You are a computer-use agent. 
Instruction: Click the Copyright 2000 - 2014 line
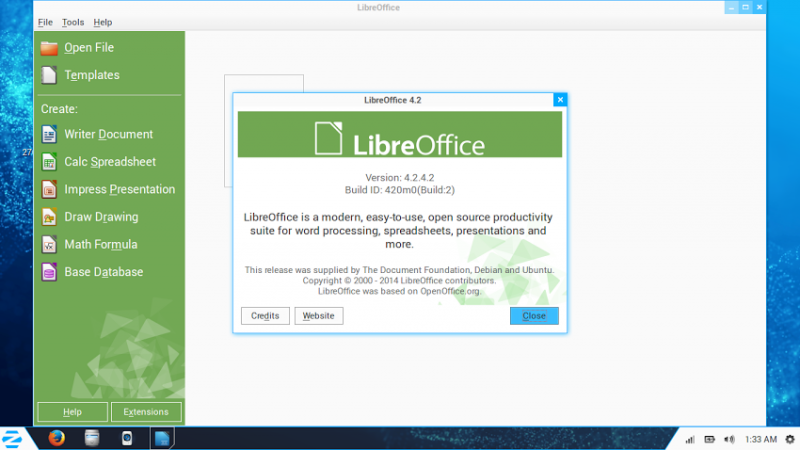pos(399,281)
